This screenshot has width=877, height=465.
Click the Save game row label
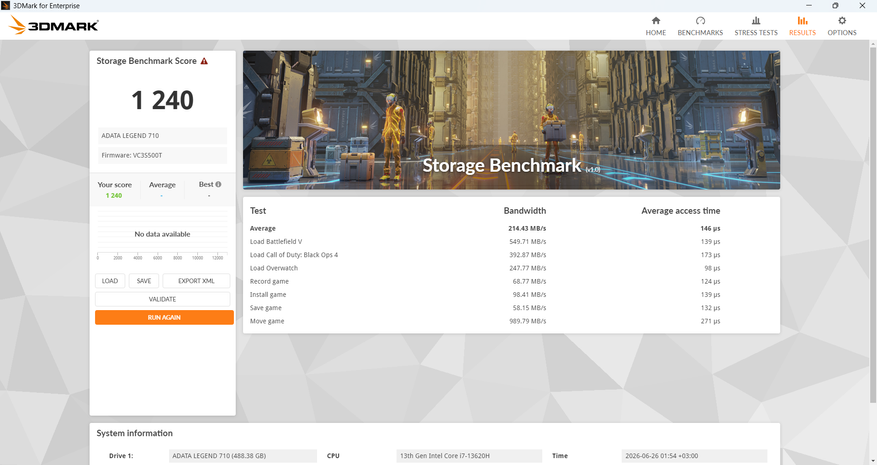[x=266, y=308]
